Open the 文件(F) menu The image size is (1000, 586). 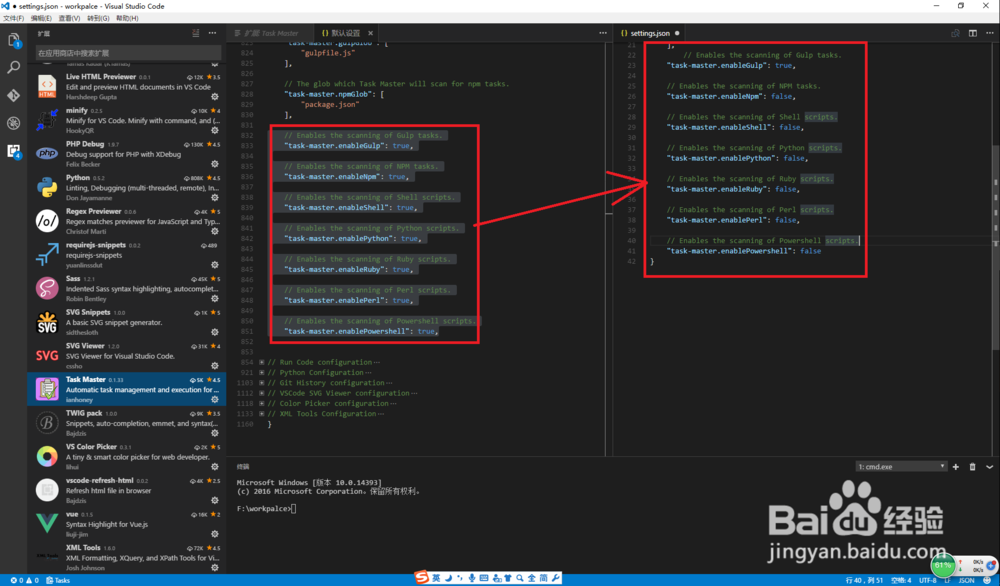point(13,18)
